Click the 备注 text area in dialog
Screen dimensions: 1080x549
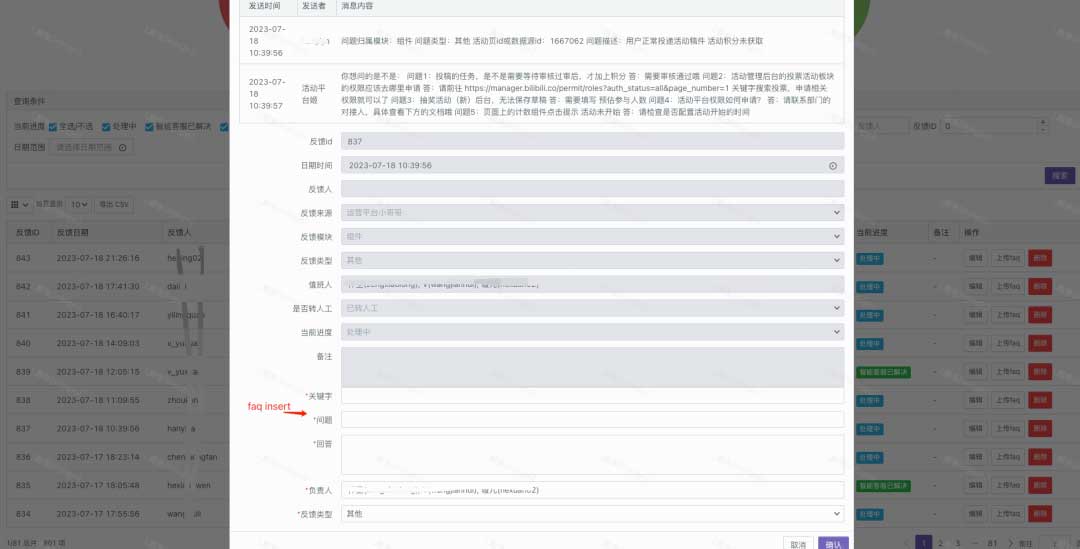coord(592,367)
